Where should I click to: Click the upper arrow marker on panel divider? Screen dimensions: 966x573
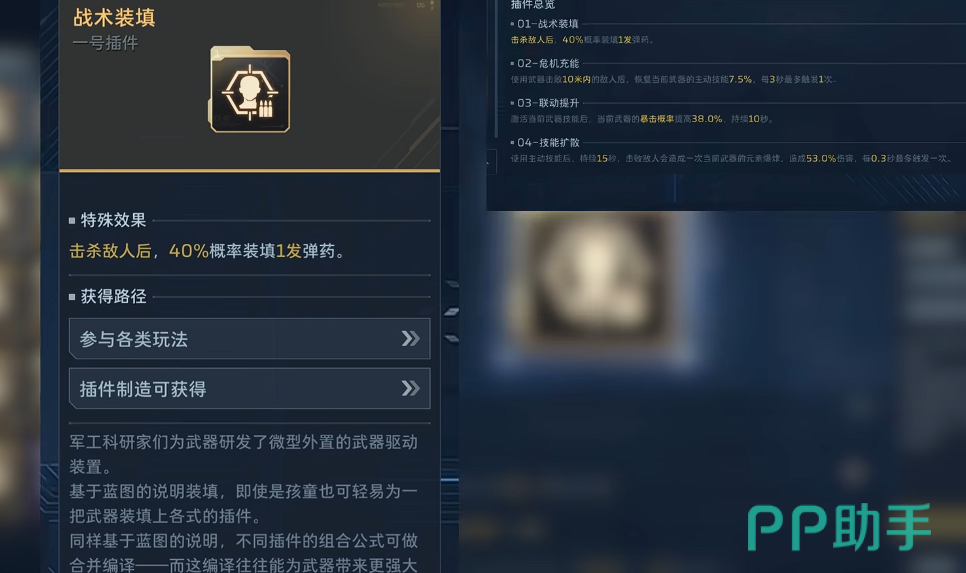pos(452,284)
